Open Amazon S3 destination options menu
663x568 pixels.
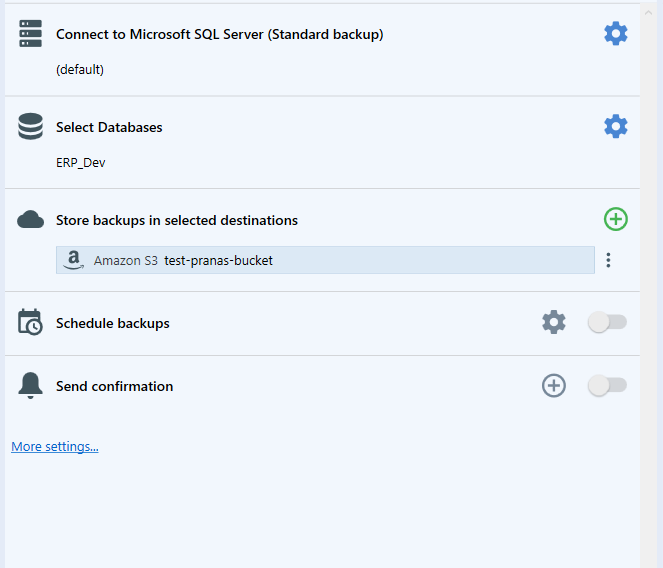coord(608,260)
